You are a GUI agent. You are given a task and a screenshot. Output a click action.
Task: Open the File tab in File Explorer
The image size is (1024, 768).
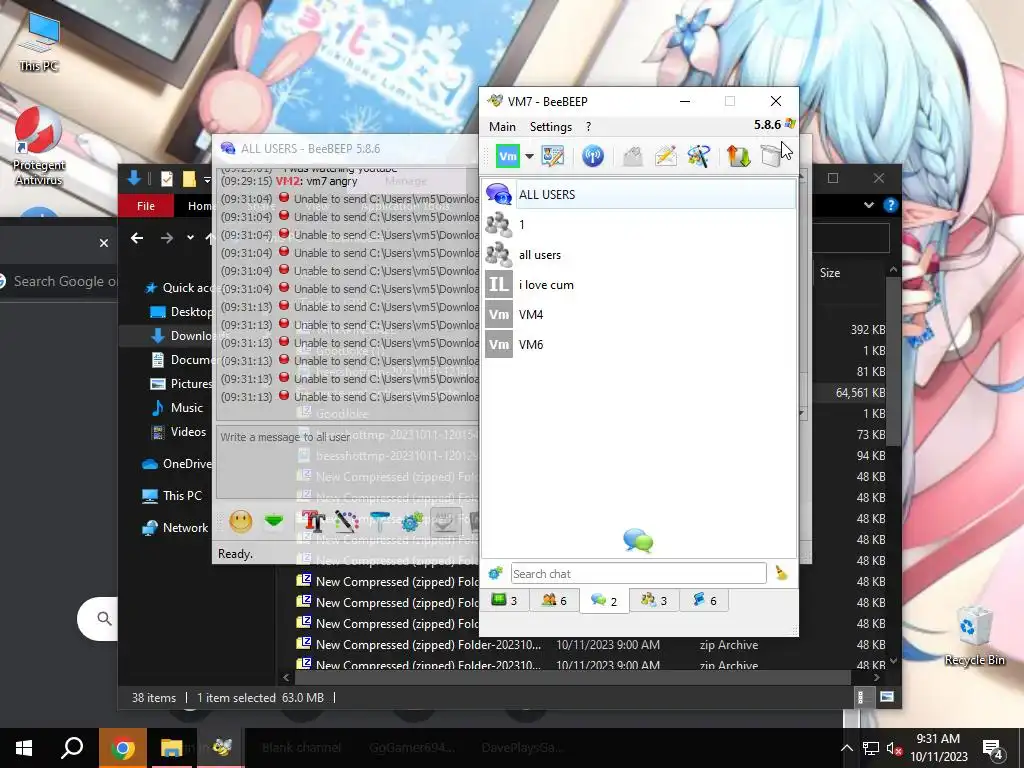click(146, 206)
